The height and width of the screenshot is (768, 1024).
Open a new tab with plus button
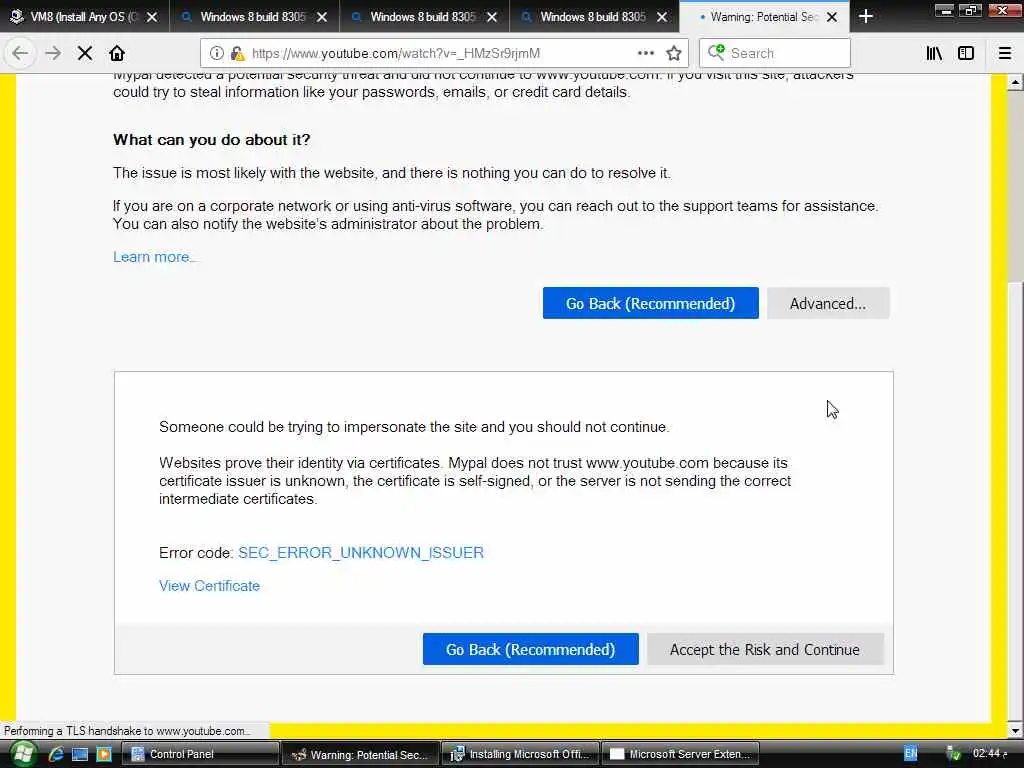pyautogui.click(x=866, y=16)
